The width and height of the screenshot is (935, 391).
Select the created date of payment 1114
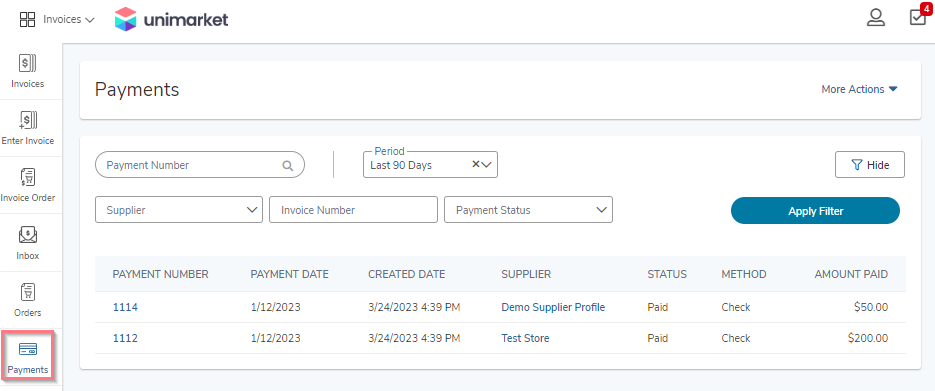pyautogui.click(x=414, y=308)
